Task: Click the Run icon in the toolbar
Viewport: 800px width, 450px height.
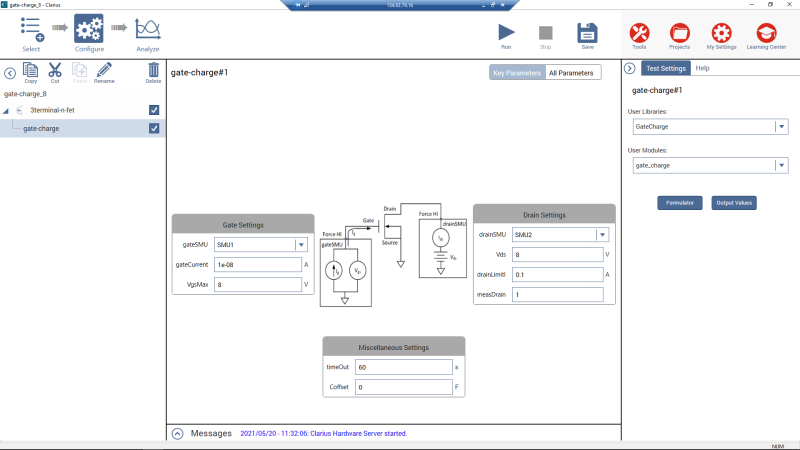Action: [506, 32]
